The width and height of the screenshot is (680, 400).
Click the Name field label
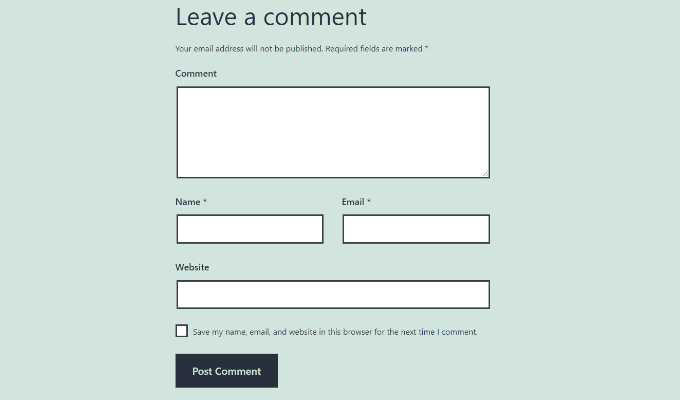[188, 202]
